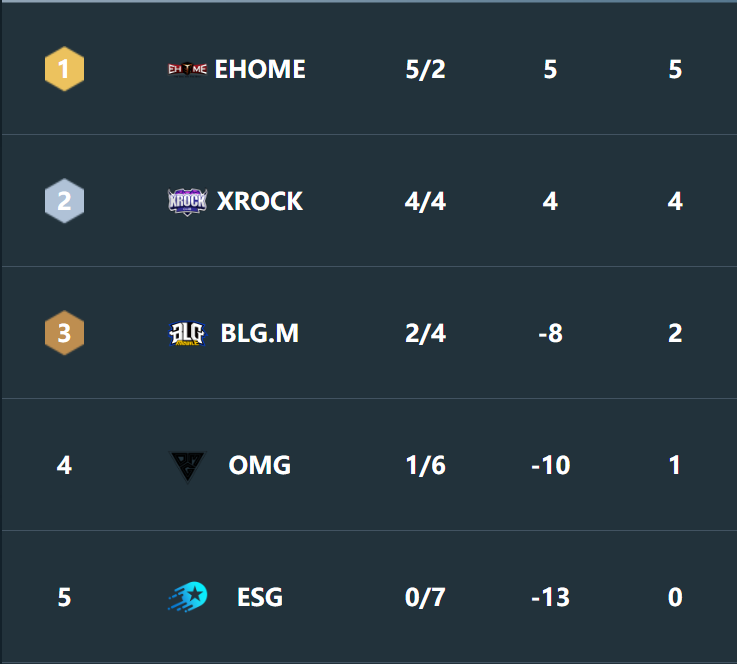
Task: Open the BLG.M team name
Action: (259, 333)
